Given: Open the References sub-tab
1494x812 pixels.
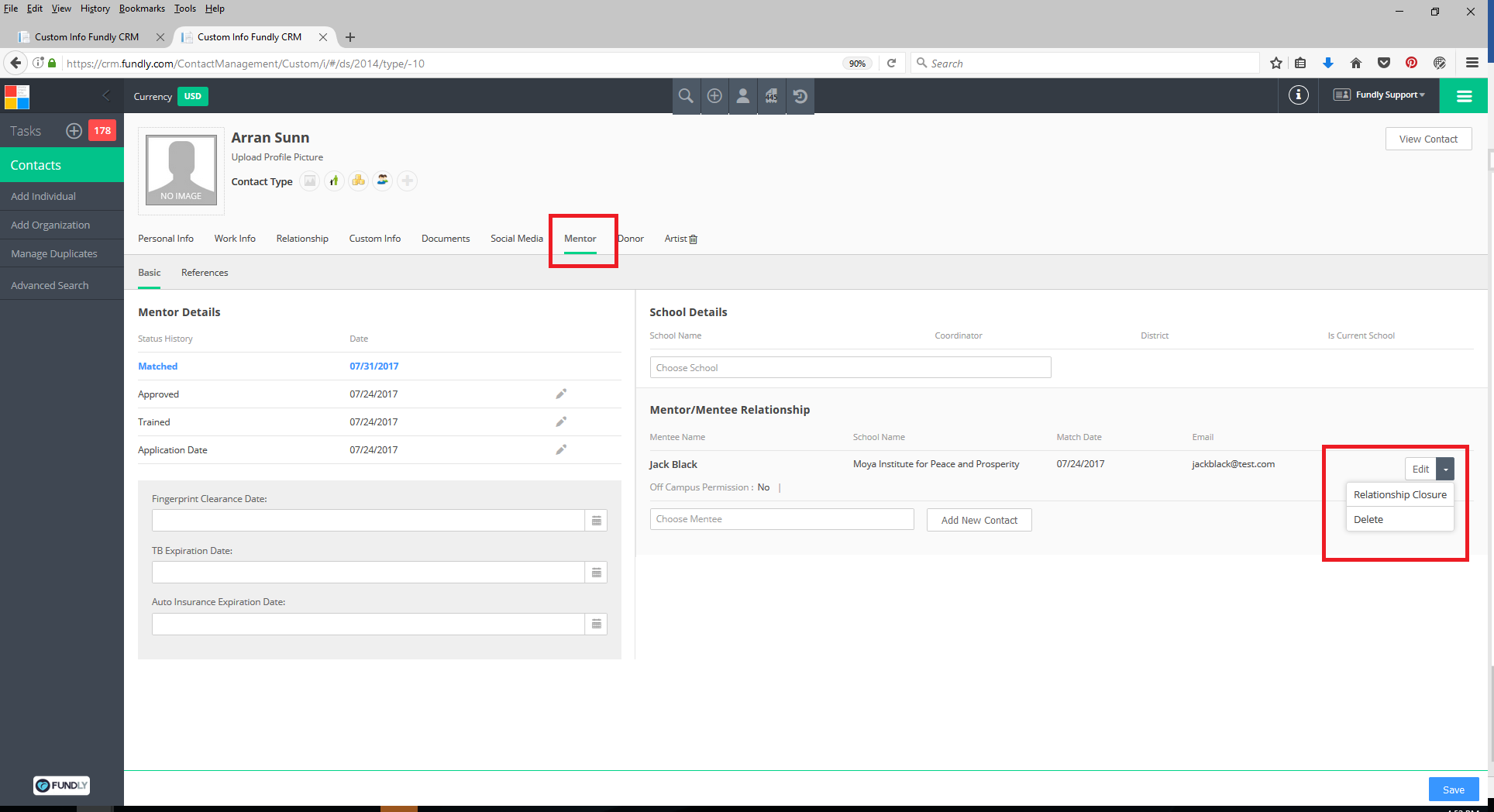Looking at the screenshot, I should pyautogui.click(x=205, y=273).
